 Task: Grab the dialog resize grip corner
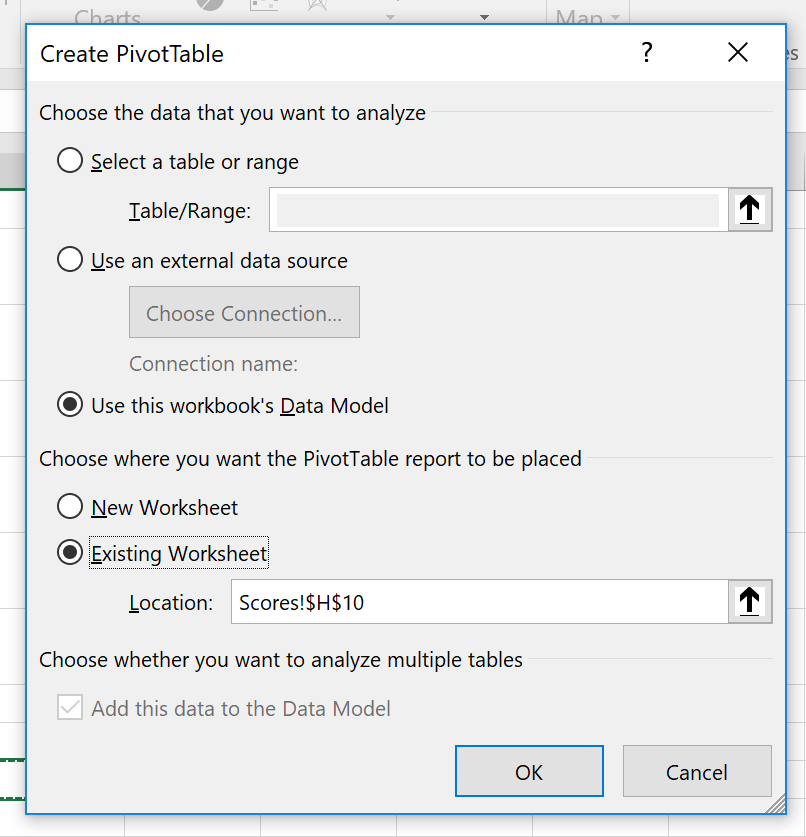(776, 804)
